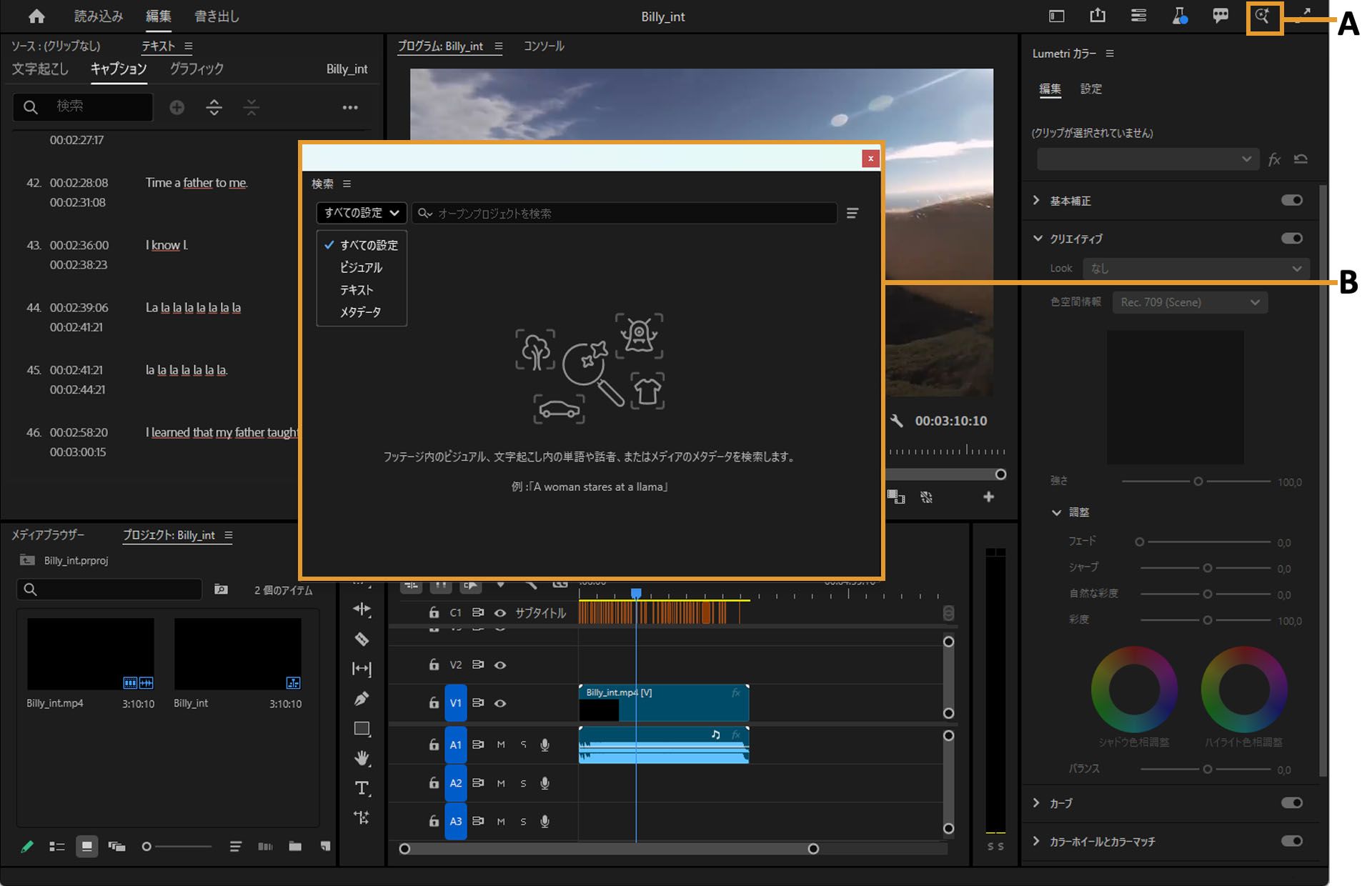Toggle the クリエイティブ section on/off switch

pyautogui.click(x=1291, y=239)
